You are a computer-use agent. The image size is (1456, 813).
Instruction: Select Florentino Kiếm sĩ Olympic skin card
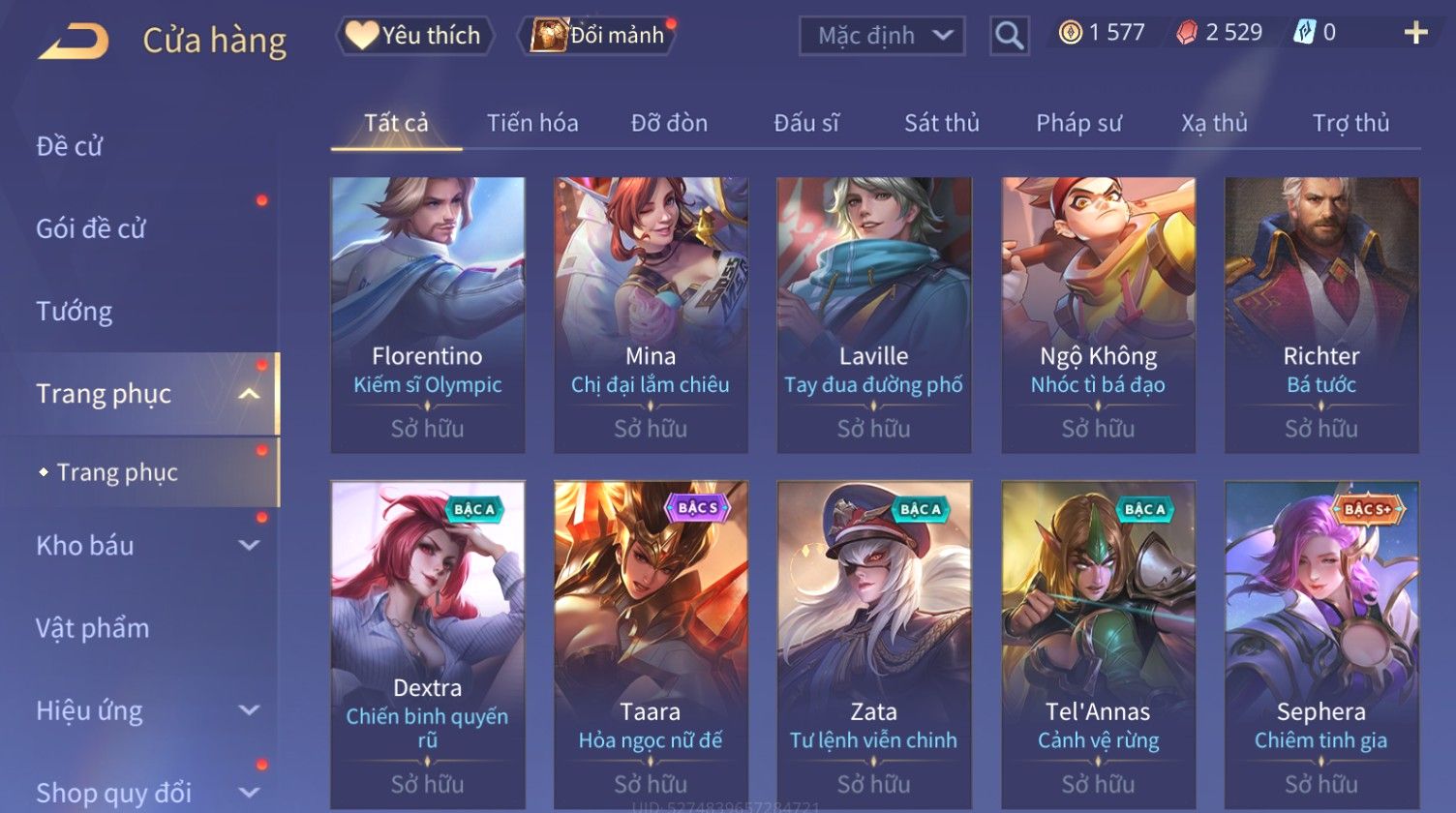click(x=428, y=315)
